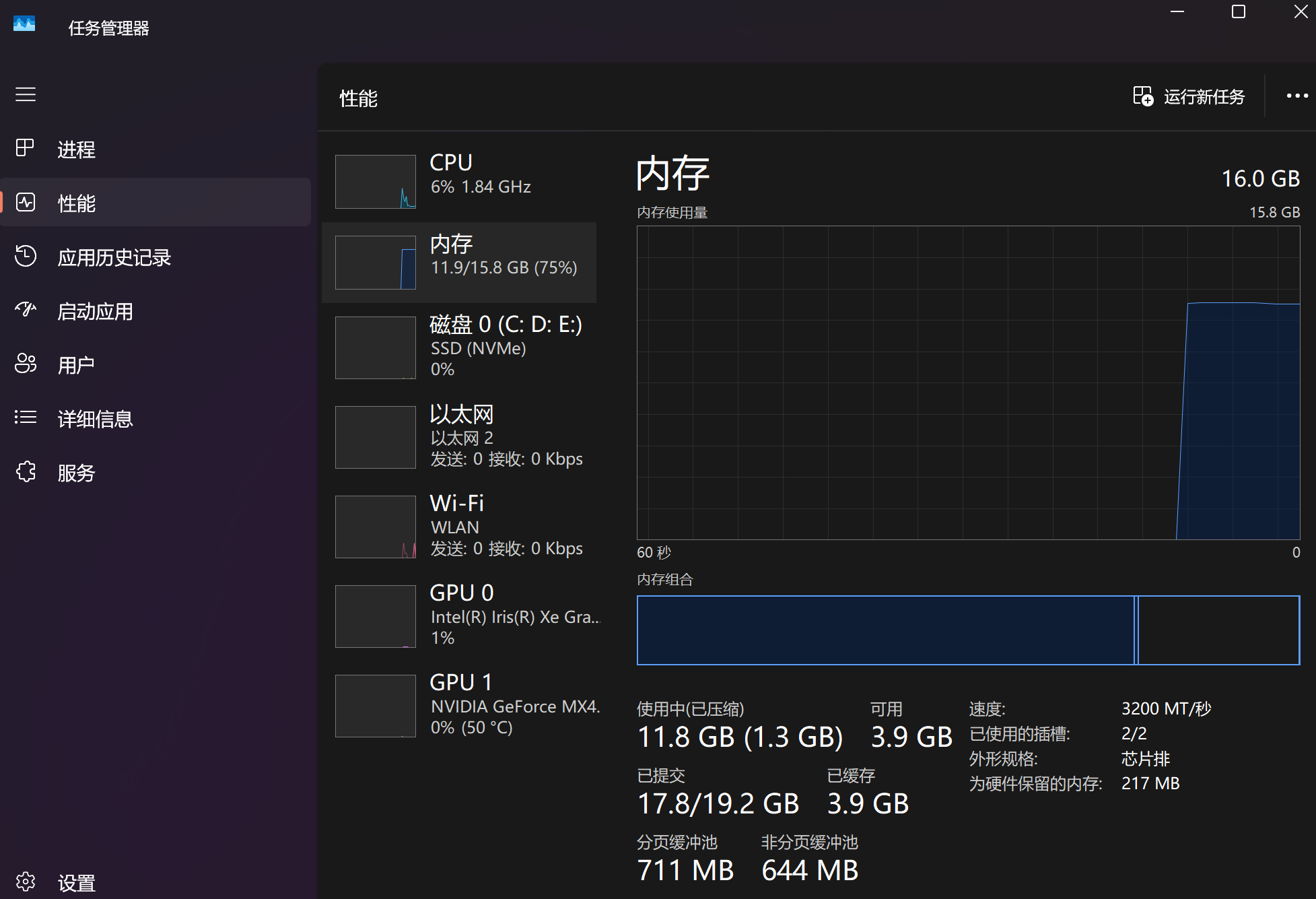Open App history (应用历史记录) clock icon
Viewport: 1316px width, 899px height.
click(x=26, y=256)
